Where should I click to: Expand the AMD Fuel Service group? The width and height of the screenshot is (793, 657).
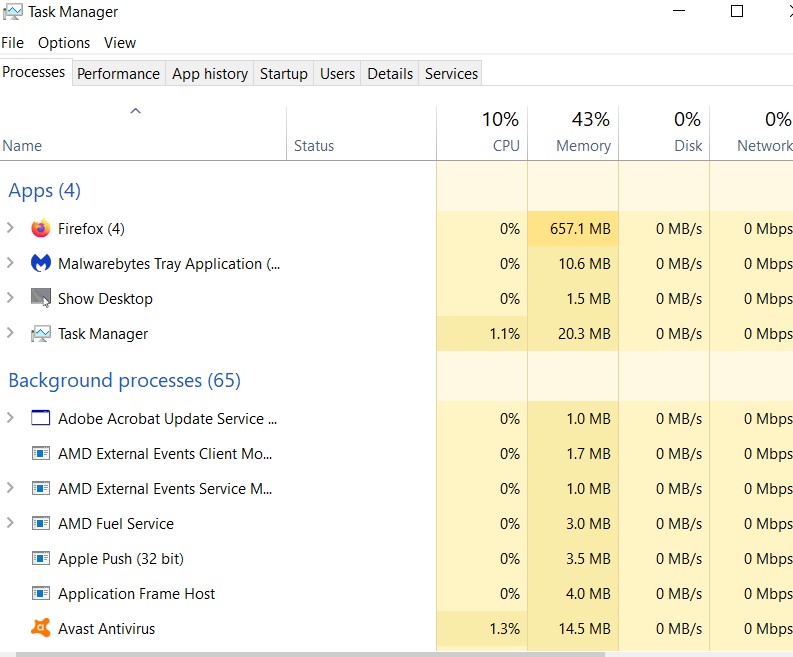pyautogui.click(x=10, y=523)
